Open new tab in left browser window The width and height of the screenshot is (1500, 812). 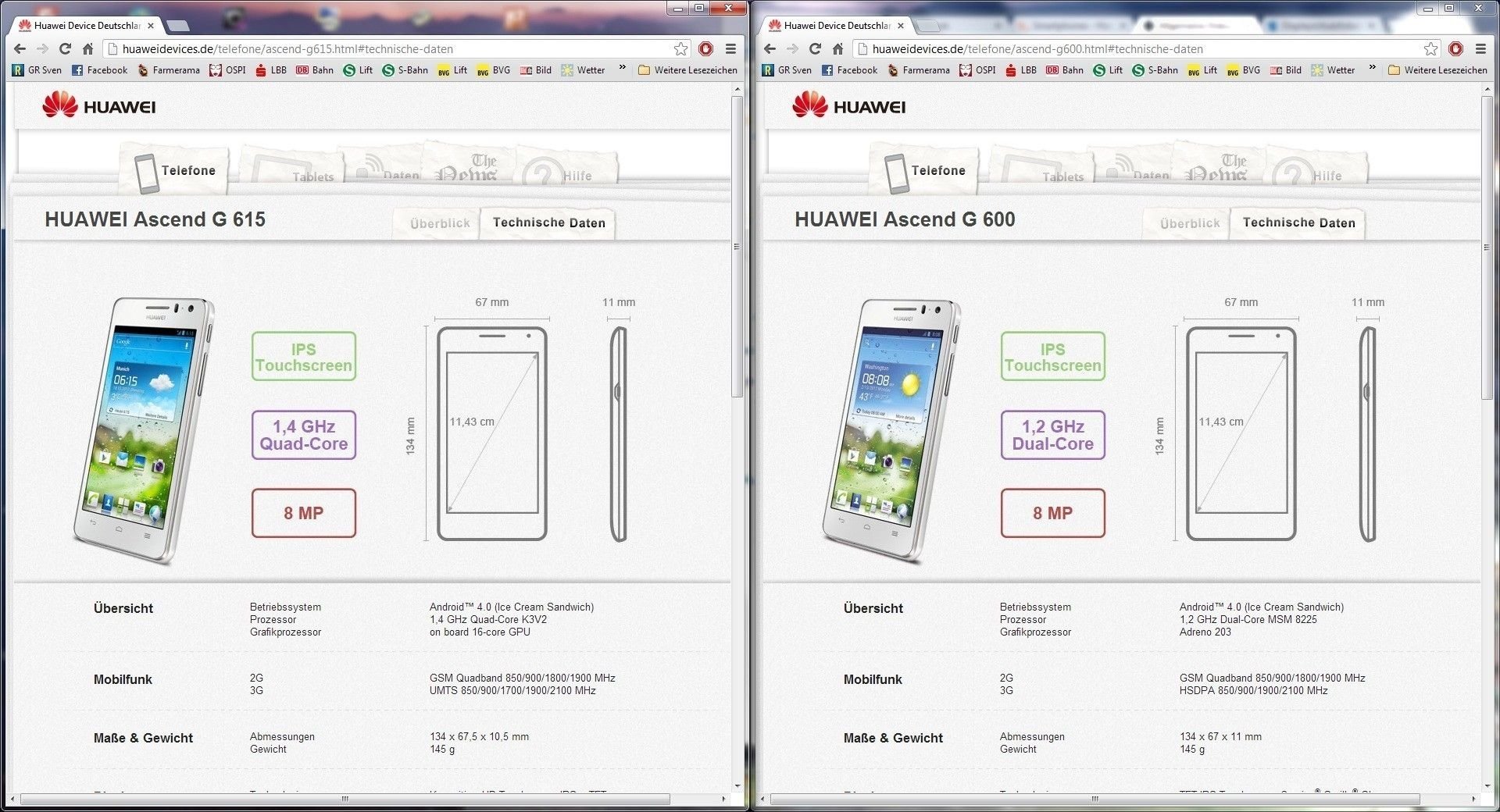pyautogui.click(x=178, y=26)
